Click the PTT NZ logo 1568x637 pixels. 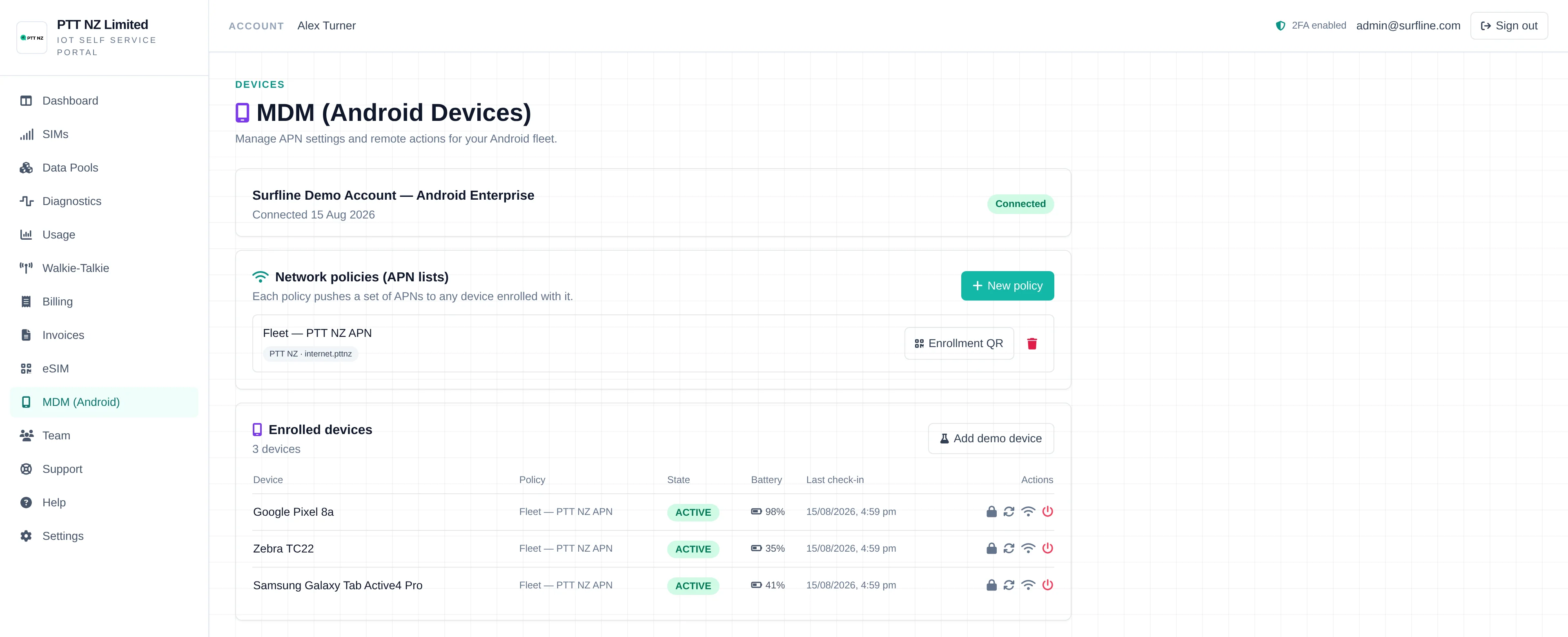pyautogui.click(x=32, y=38)
